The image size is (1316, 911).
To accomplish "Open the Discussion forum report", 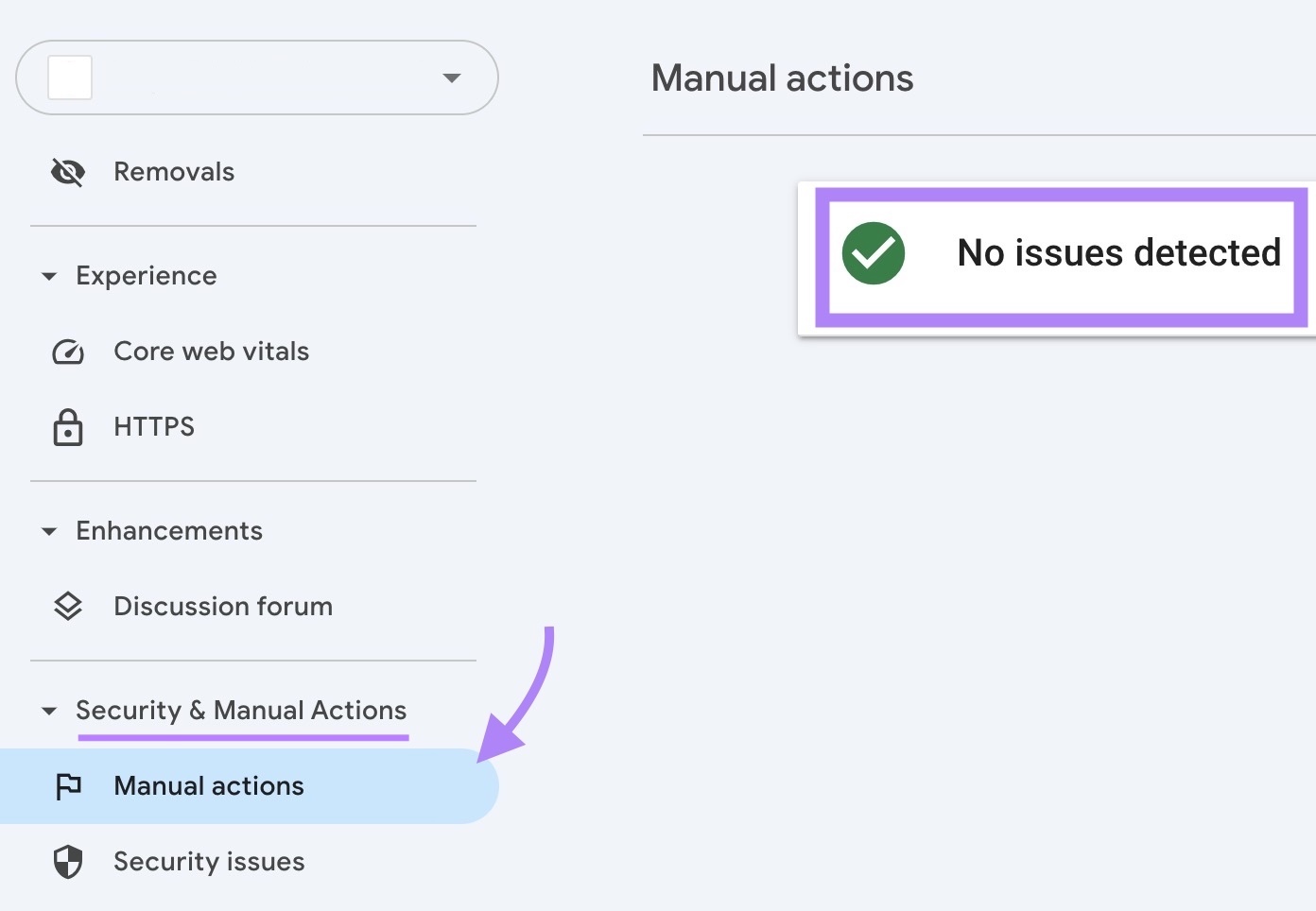I will (222, 606).
